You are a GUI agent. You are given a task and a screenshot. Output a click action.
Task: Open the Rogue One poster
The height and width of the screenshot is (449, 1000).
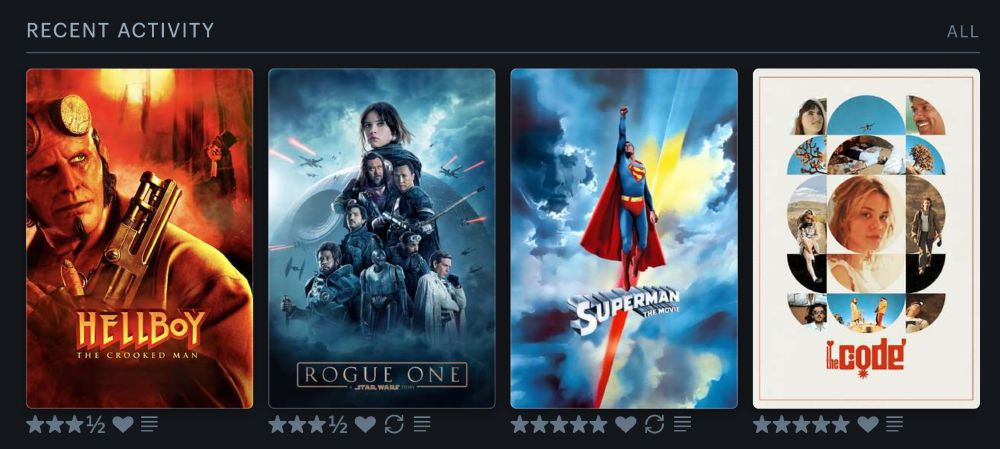click(382, 238)
